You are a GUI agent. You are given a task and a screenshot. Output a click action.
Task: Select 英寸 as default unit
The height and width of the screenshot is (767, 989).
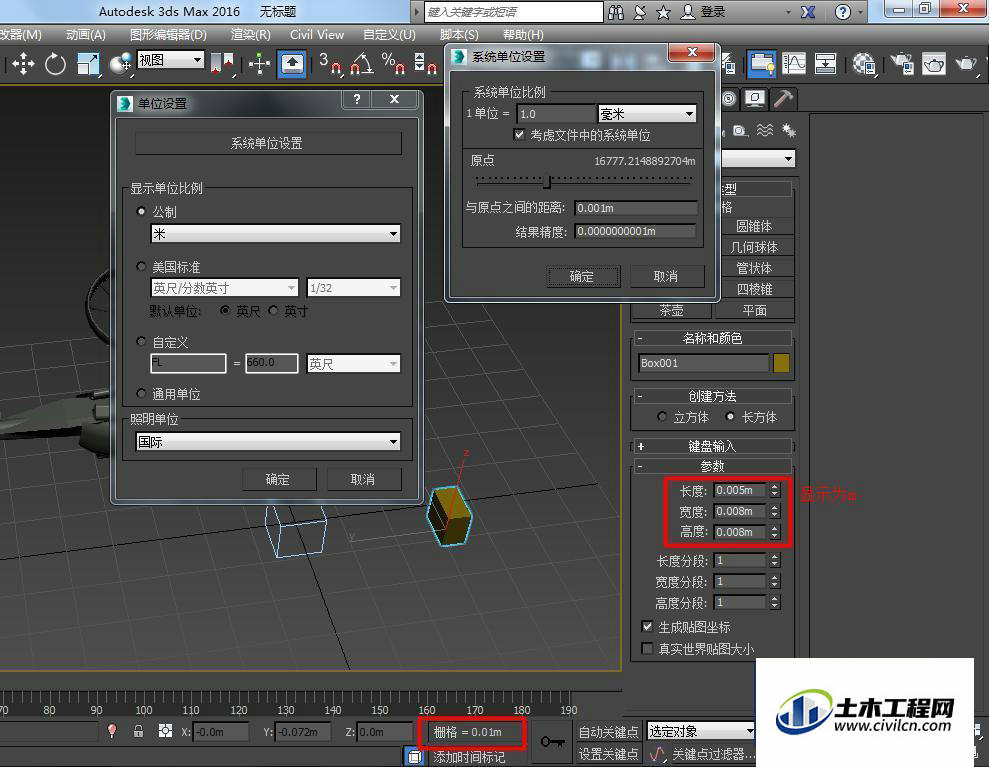pos(272,310)
